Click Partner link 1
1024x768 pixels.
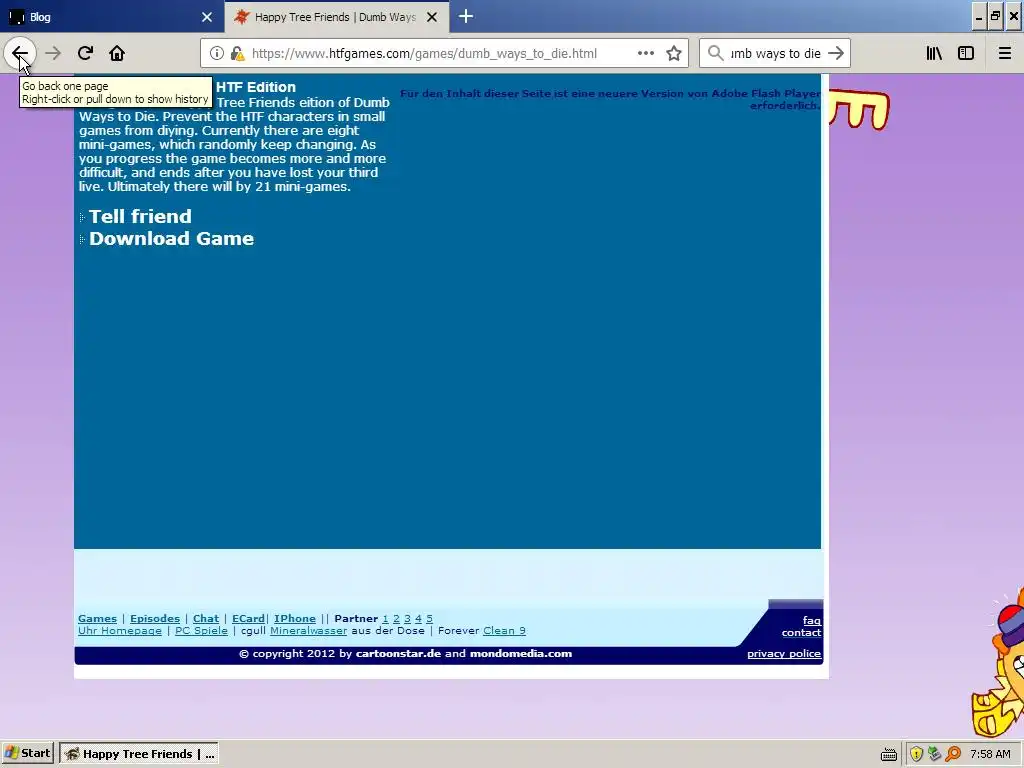(x=385, y=618)
